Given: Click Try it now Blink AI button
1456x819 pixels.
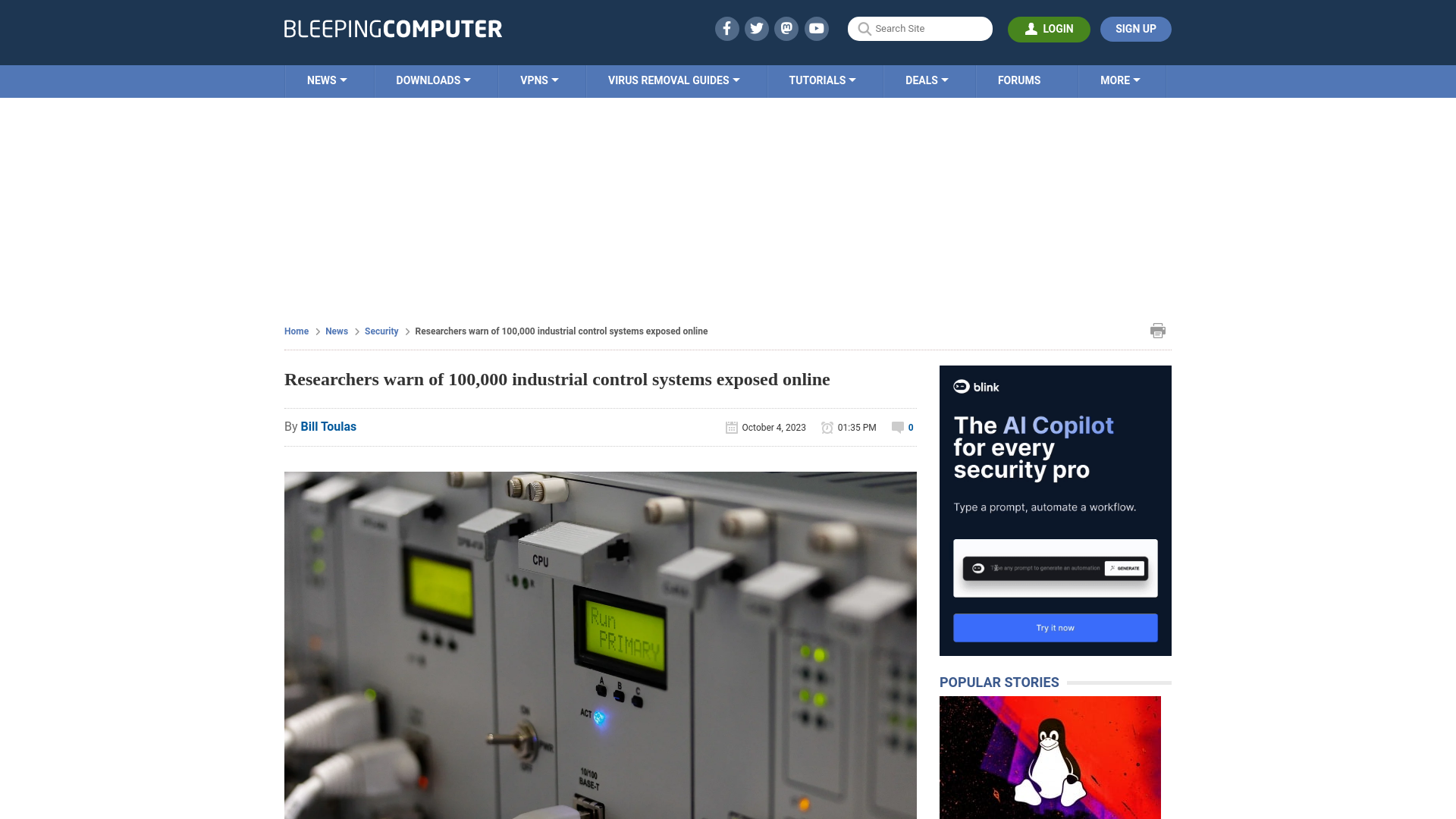Looking at the screenshot, I should coord(1055,628).
